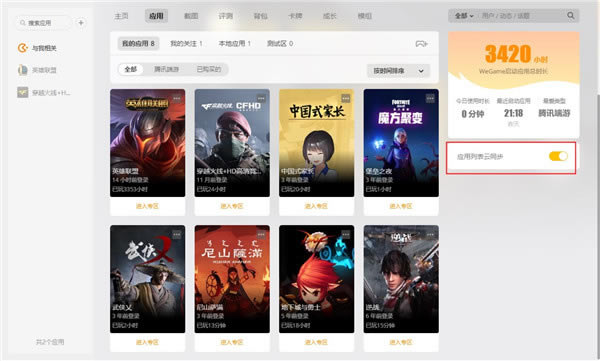600x361 pixels.
Task: Open the 截图 tab
Action: tap(191, 16)
